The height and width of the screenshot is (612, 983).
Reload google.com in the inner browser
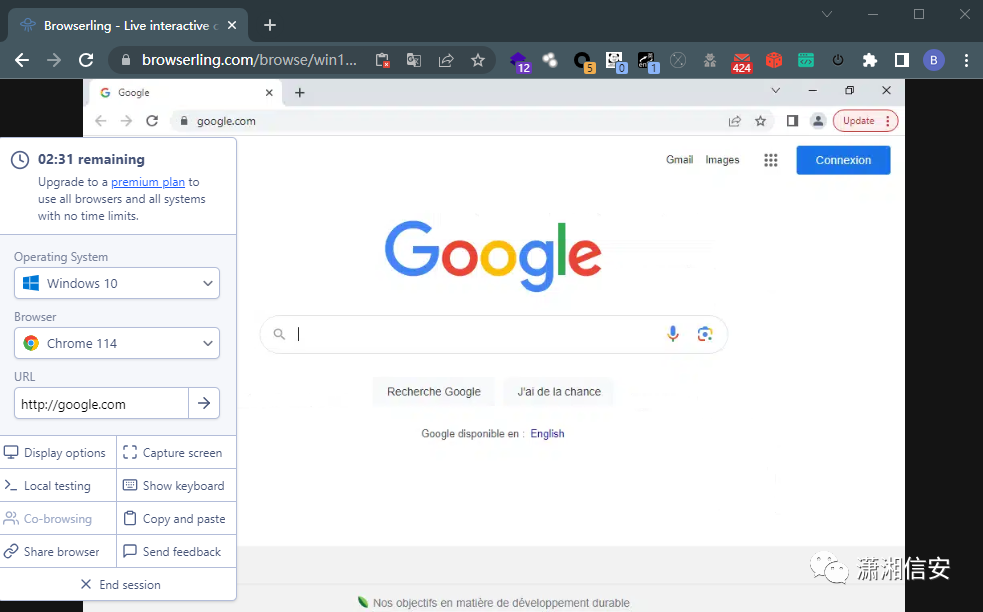tap(152, 121)
